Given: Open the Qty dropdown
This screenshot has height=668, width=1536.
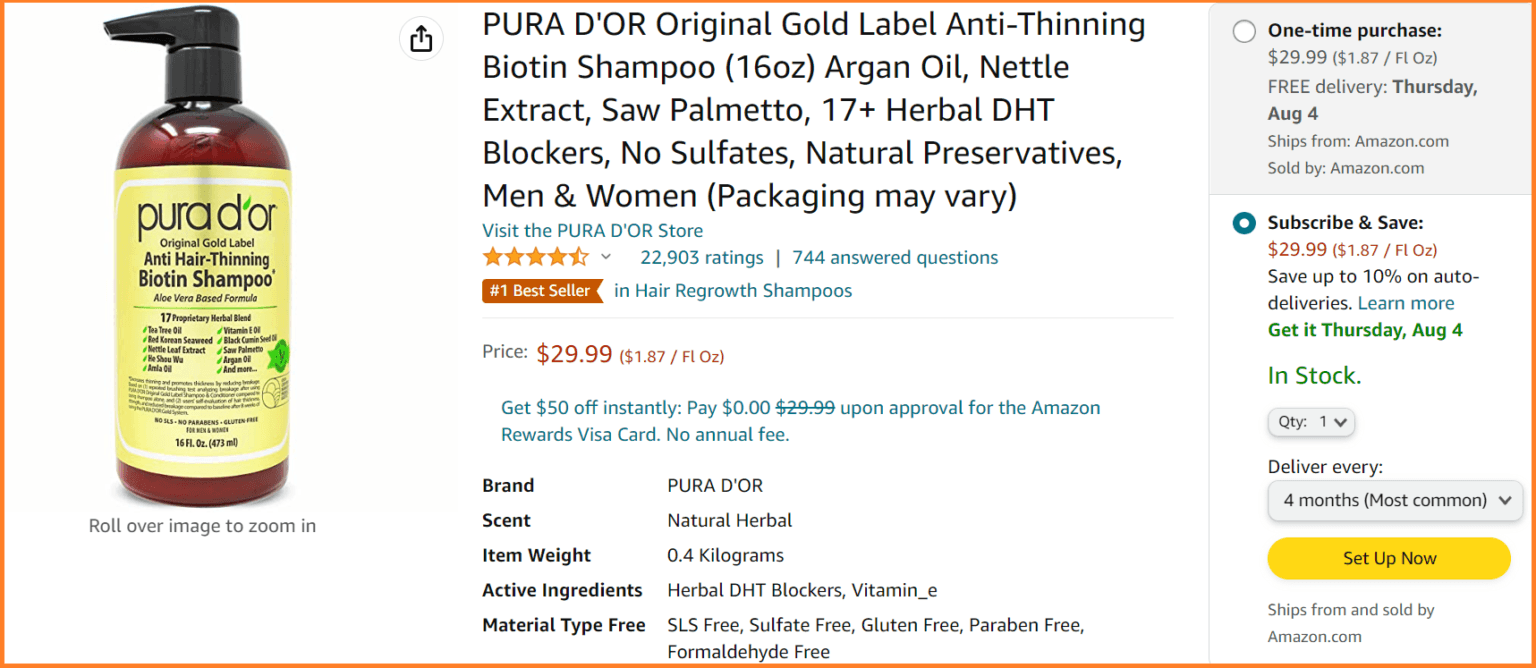Looking at the screenshot, I should tap(1311, 422).
